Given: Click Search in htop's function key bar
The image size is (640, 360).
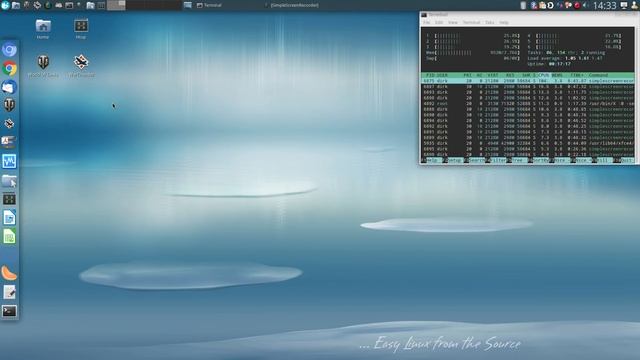Looking at the screenshot, I should point(476,160).
